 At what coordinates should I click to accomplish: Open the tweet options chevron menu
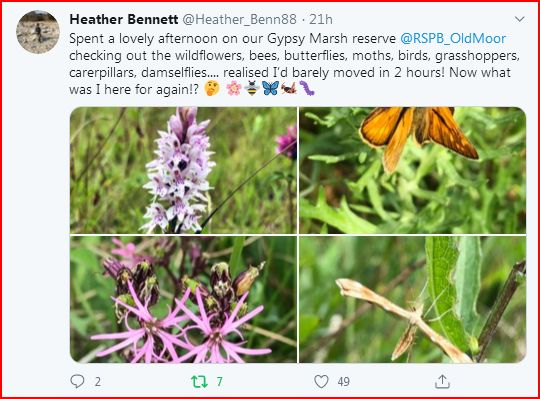point(519,19)
